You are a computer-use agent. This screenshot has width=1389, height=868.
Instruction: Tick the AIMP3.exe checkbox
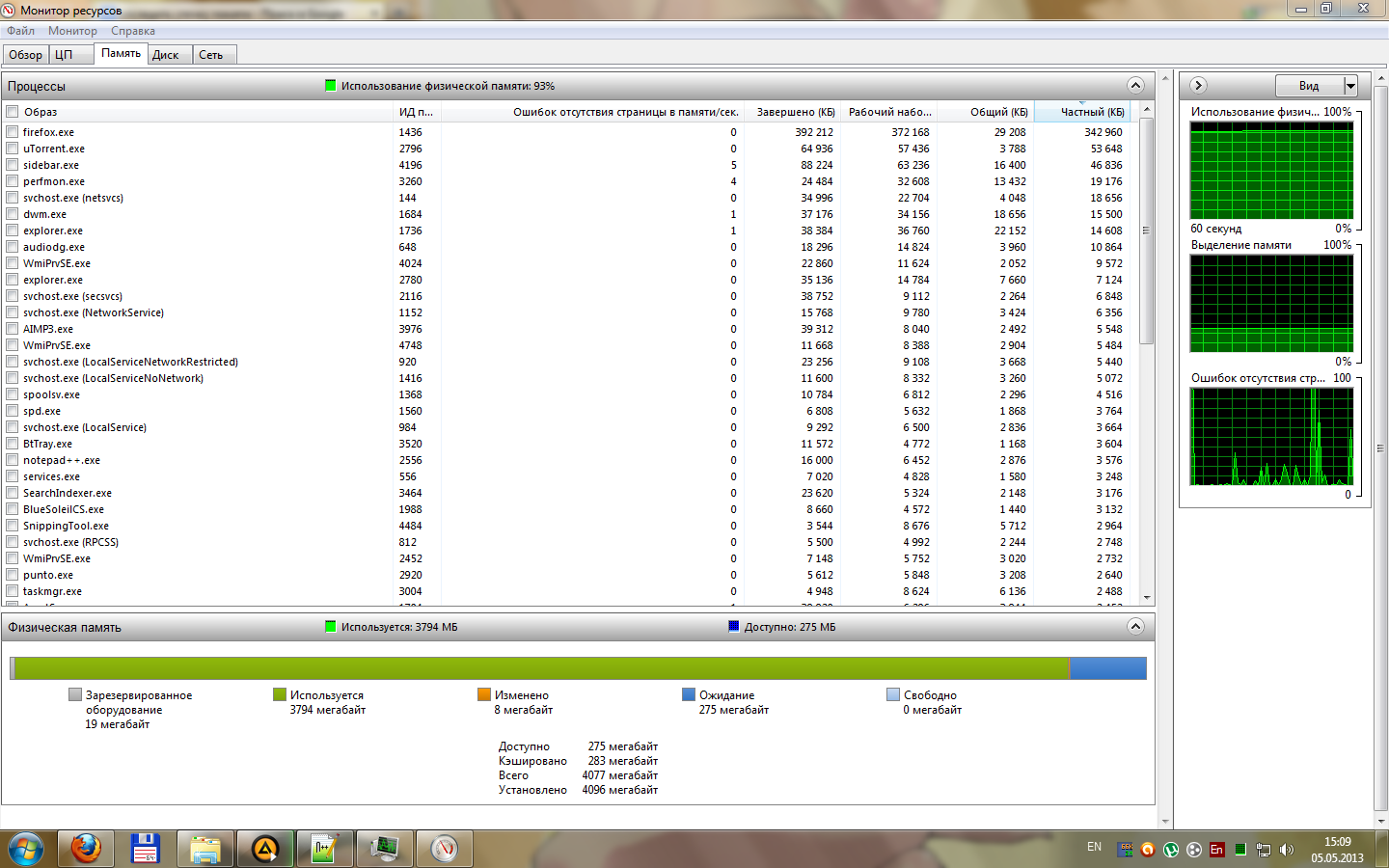13,329
